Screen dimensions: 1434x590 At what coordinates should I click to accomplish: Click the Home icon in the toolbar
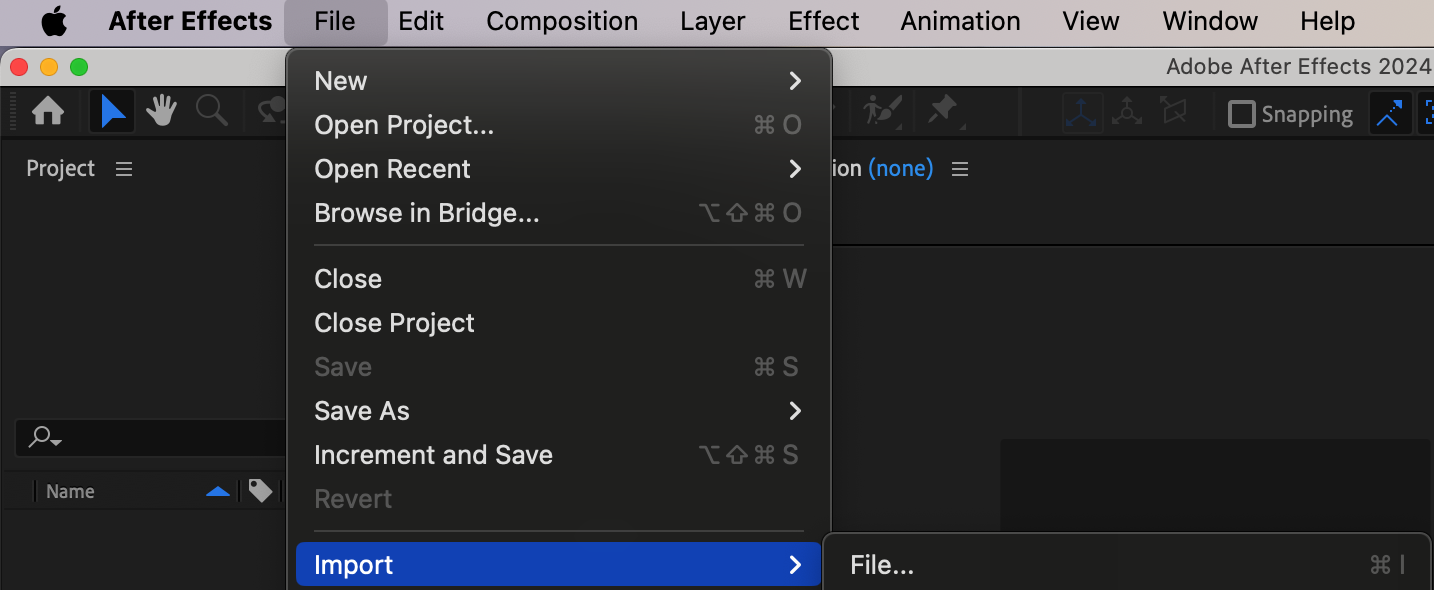click(48, 112)
